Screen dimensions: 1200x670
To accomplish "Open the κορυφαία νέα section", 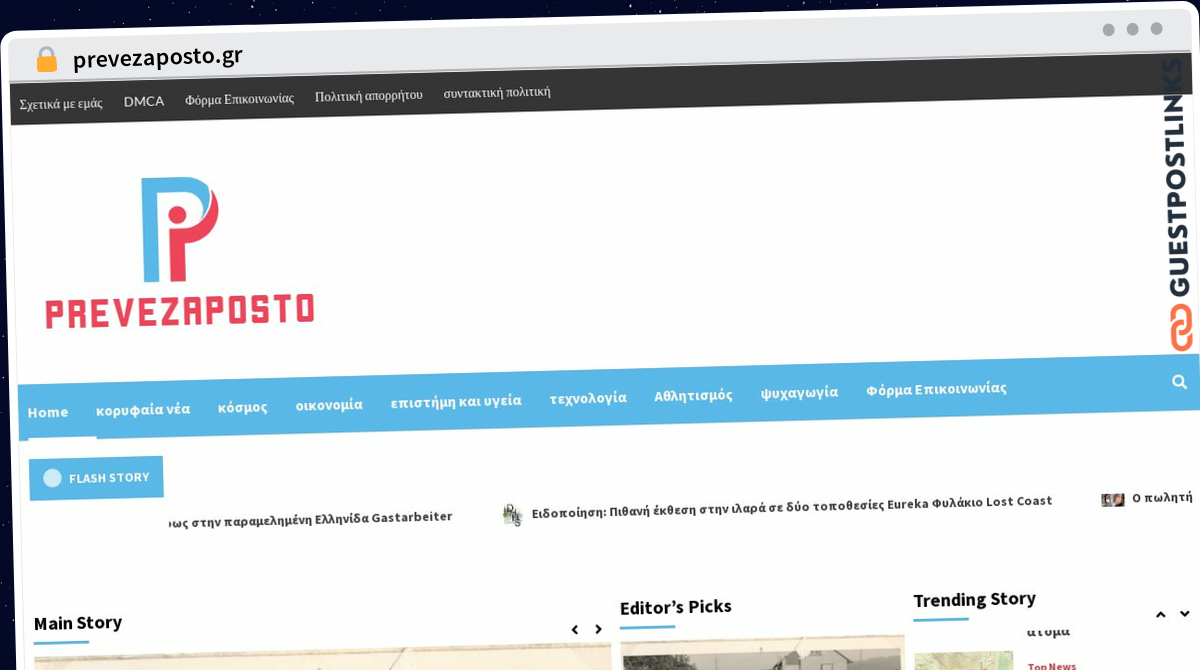I will pos(143,409).
